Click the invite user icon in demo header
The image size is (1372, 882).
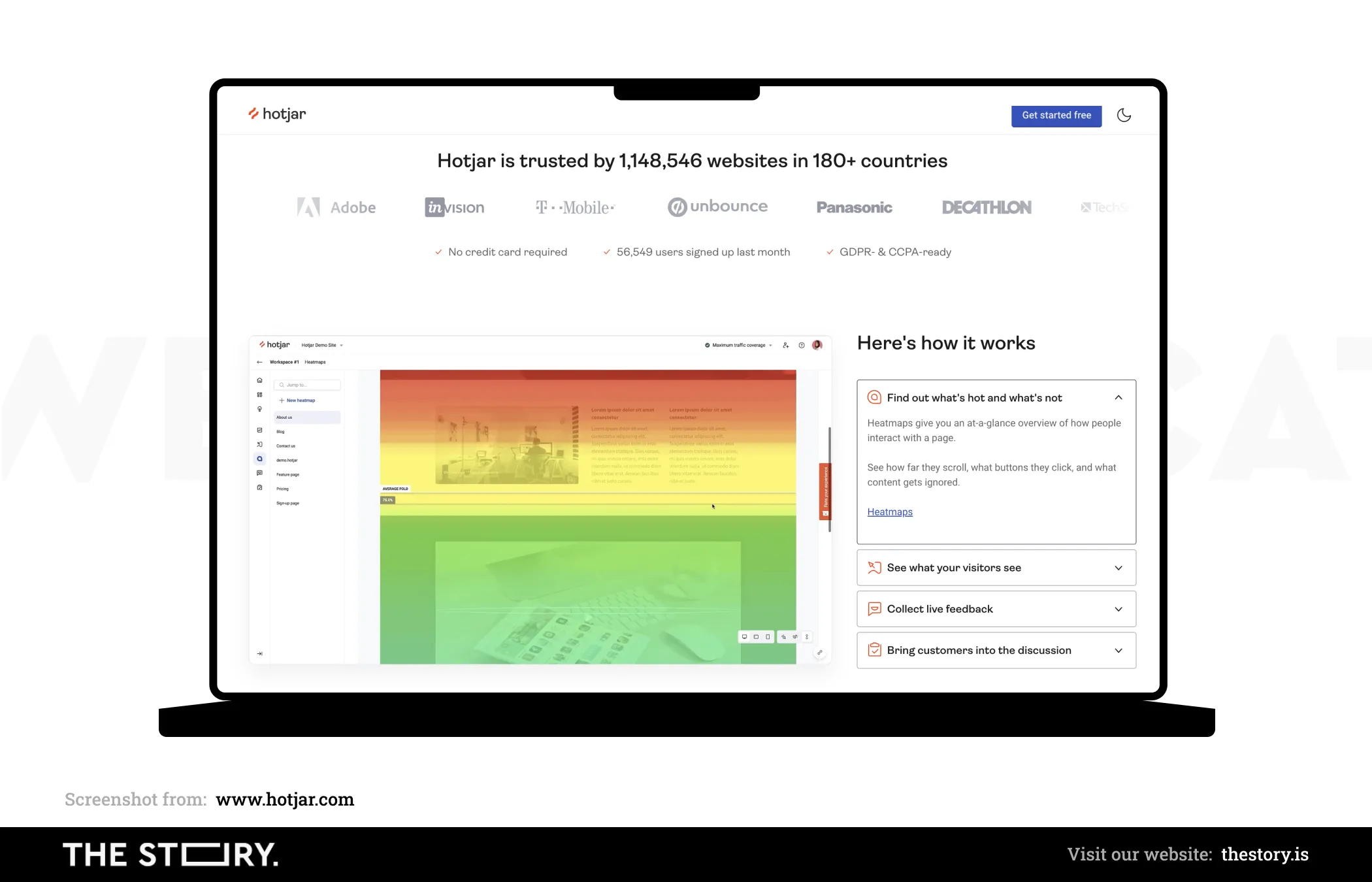point(786,345)
